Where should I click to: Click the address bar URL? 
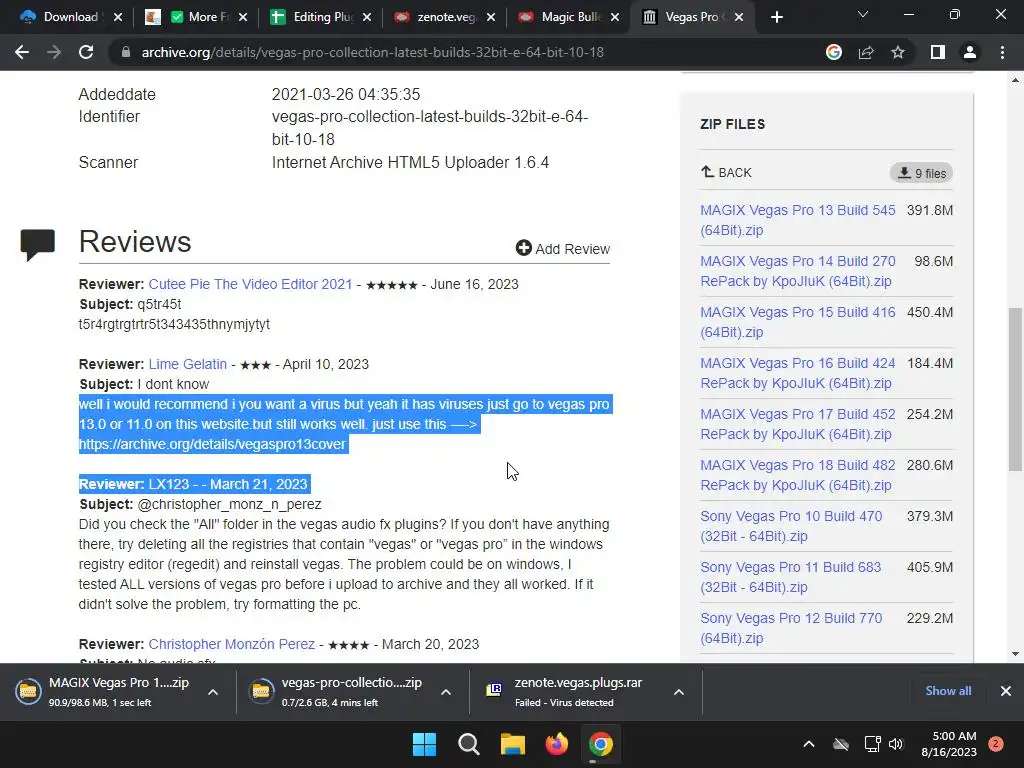[x=372, y=52]
